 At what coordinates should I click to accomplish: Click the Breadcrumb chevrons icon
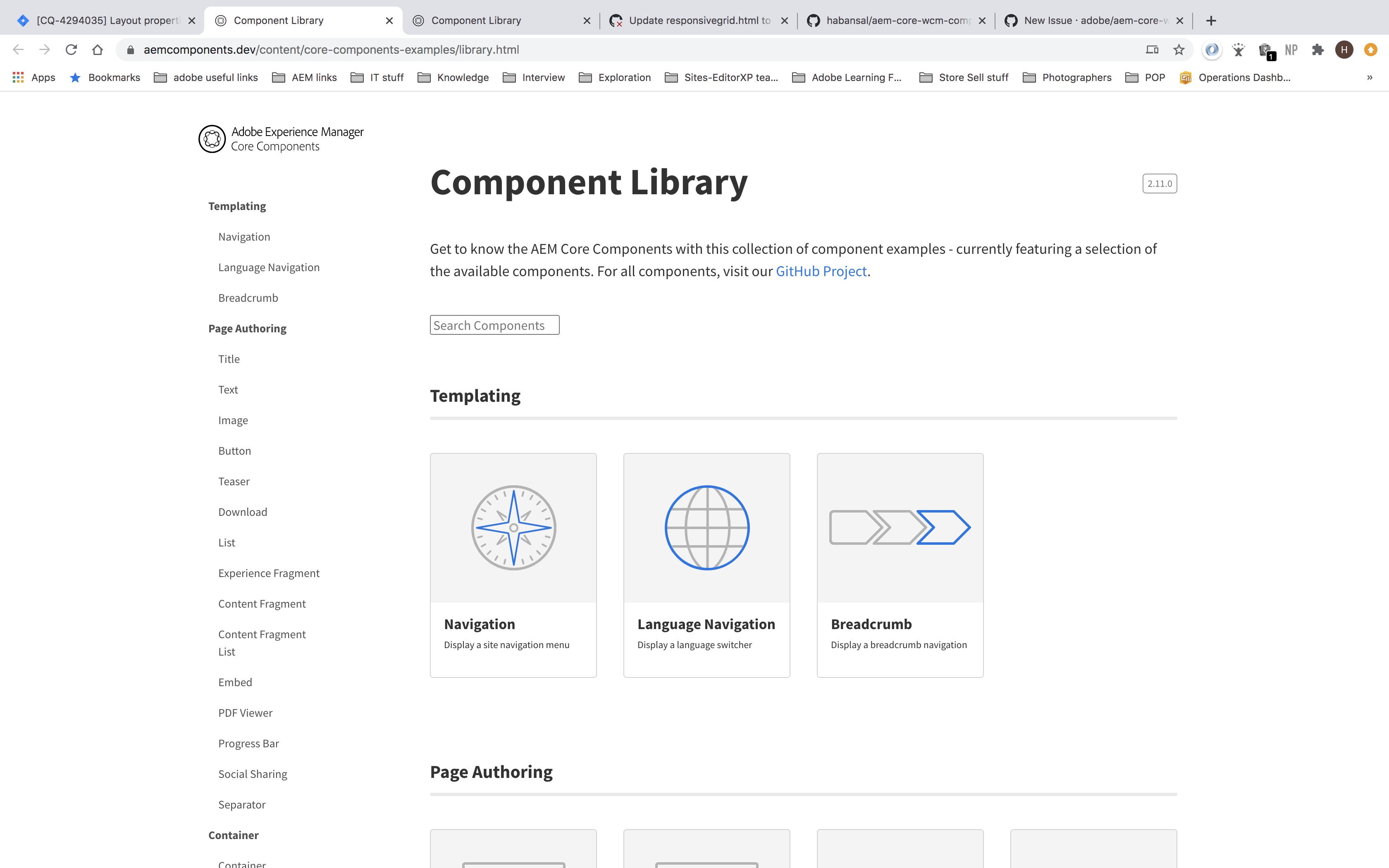[x=900, y=527]
